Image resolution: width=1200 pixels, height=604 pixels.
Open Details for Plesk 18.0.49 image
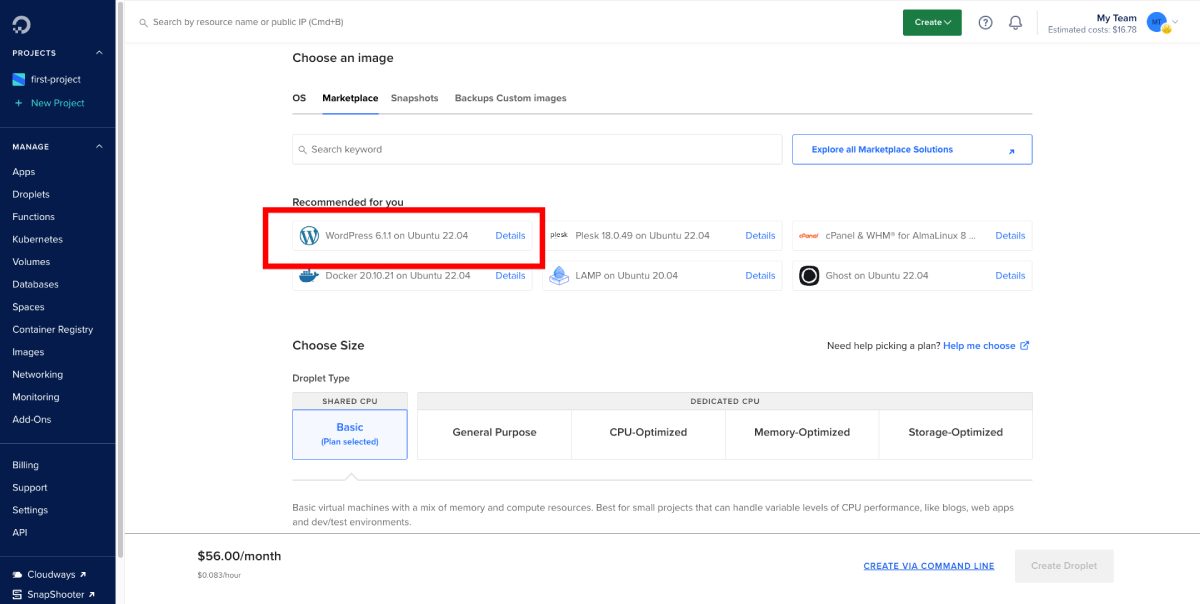[x=760, y=236]
